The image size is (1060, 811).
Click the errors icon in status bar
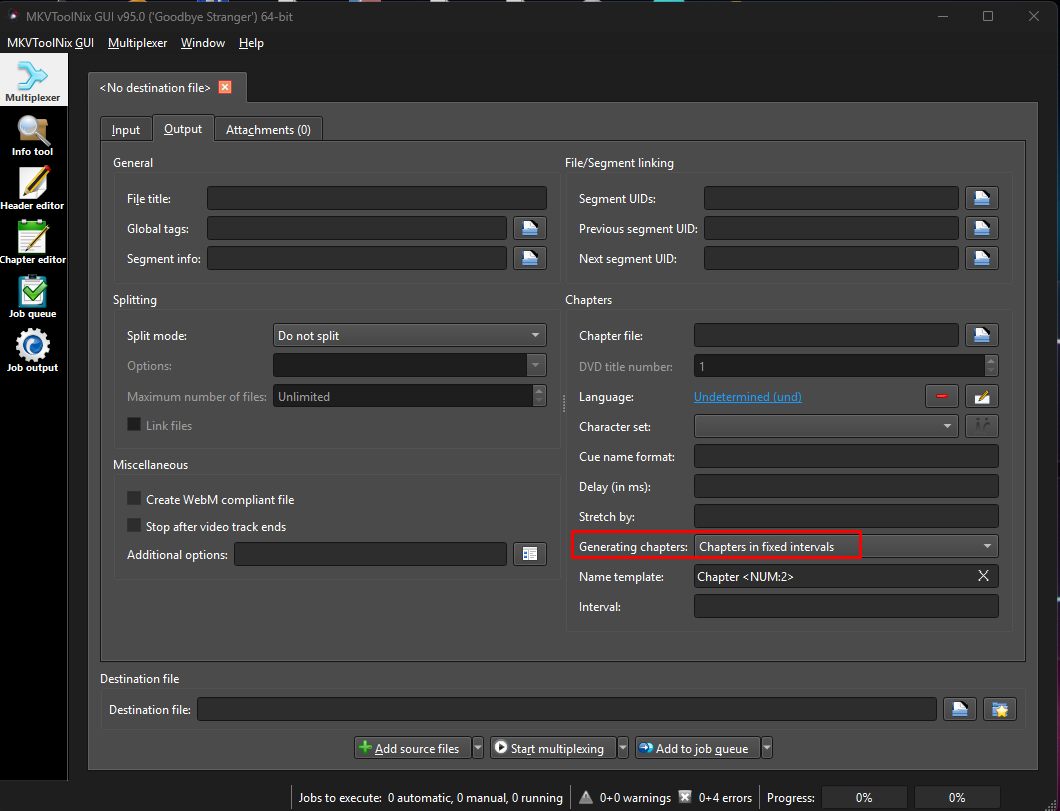click(x=685, y=797)
